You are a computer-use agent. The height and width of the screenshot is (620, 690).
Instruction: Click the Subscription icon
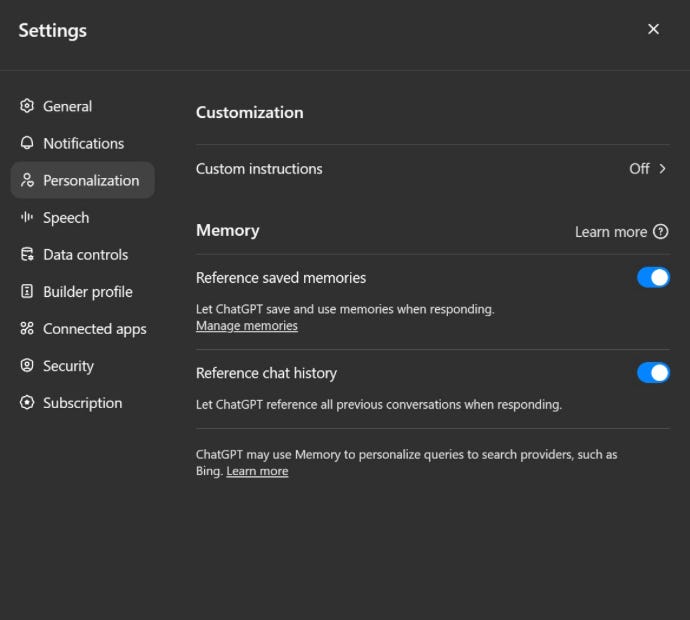(27, 403)
